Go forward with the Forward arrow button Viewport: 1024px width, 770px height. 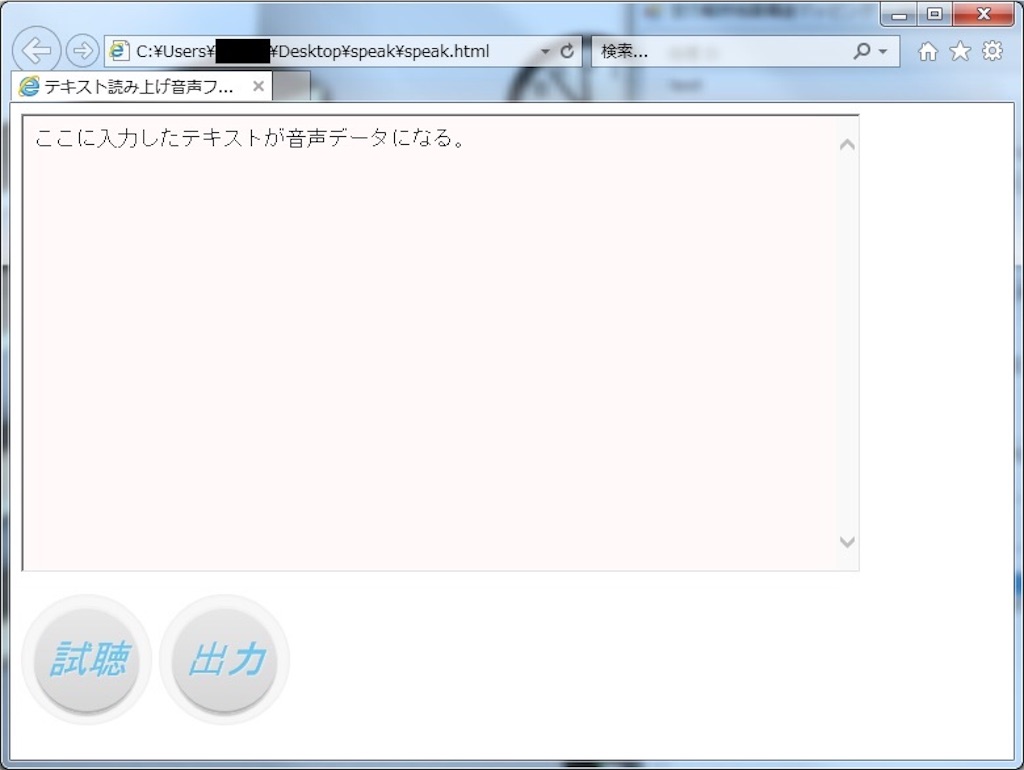[82, 50]
